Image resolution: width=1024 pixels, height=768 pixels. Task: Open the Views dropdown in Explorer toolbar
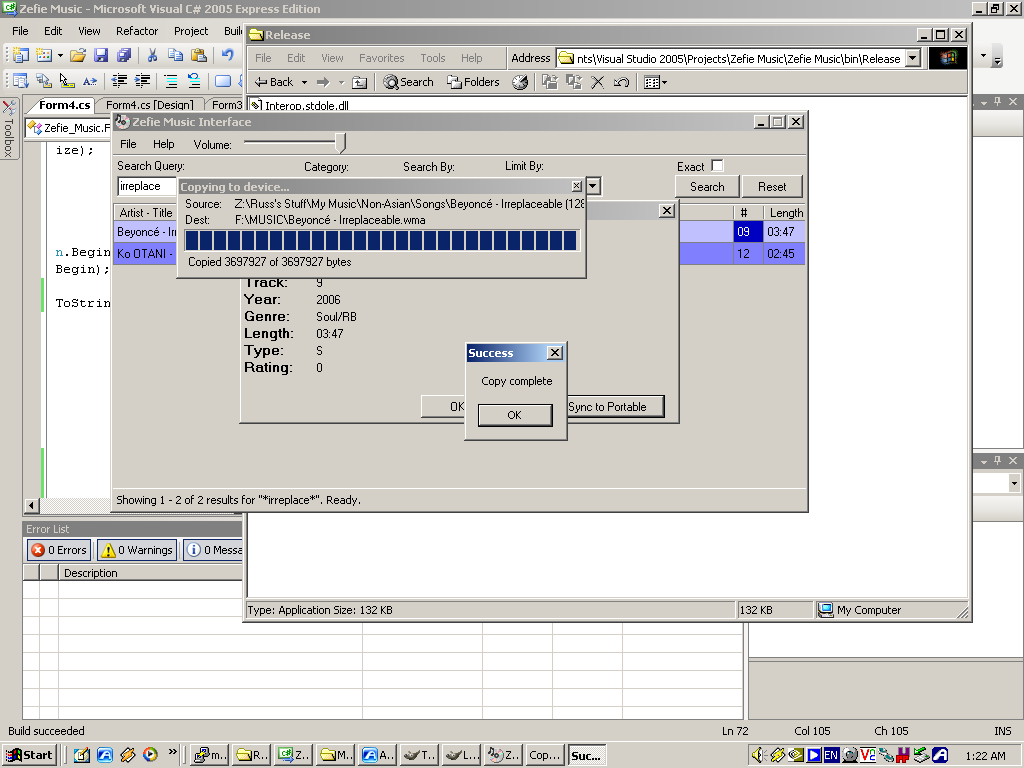(655, 83)
